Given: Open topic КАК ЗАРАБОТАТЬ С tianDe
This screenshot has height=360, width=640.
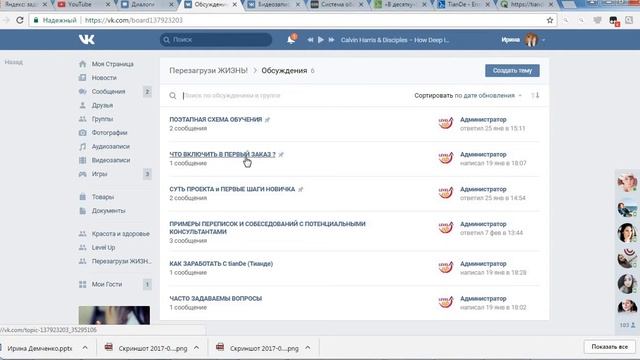Looking at the screenshot, I should (221, 264).
